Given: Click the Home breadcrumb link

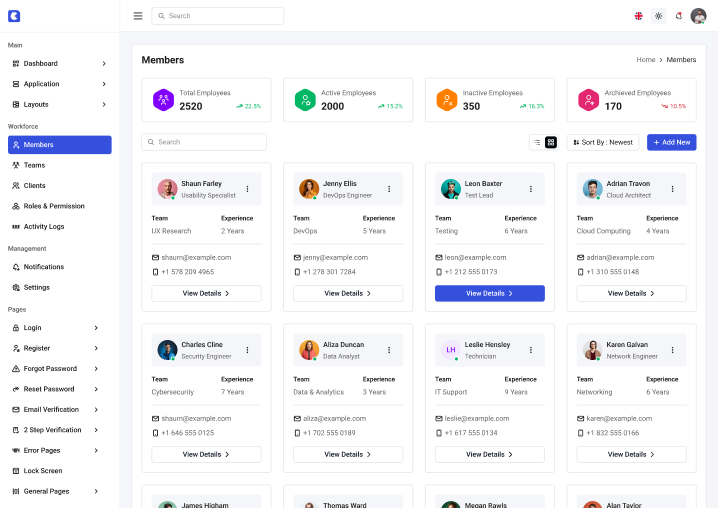Looking at the screenshot, I should tap(646, 60).
